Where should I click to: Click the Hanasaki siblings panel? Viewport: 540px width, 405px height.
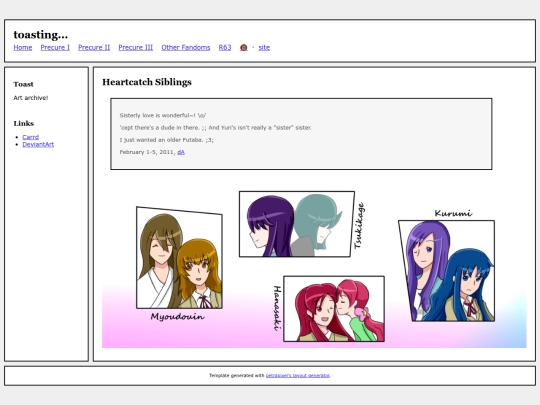click(334, 309)
